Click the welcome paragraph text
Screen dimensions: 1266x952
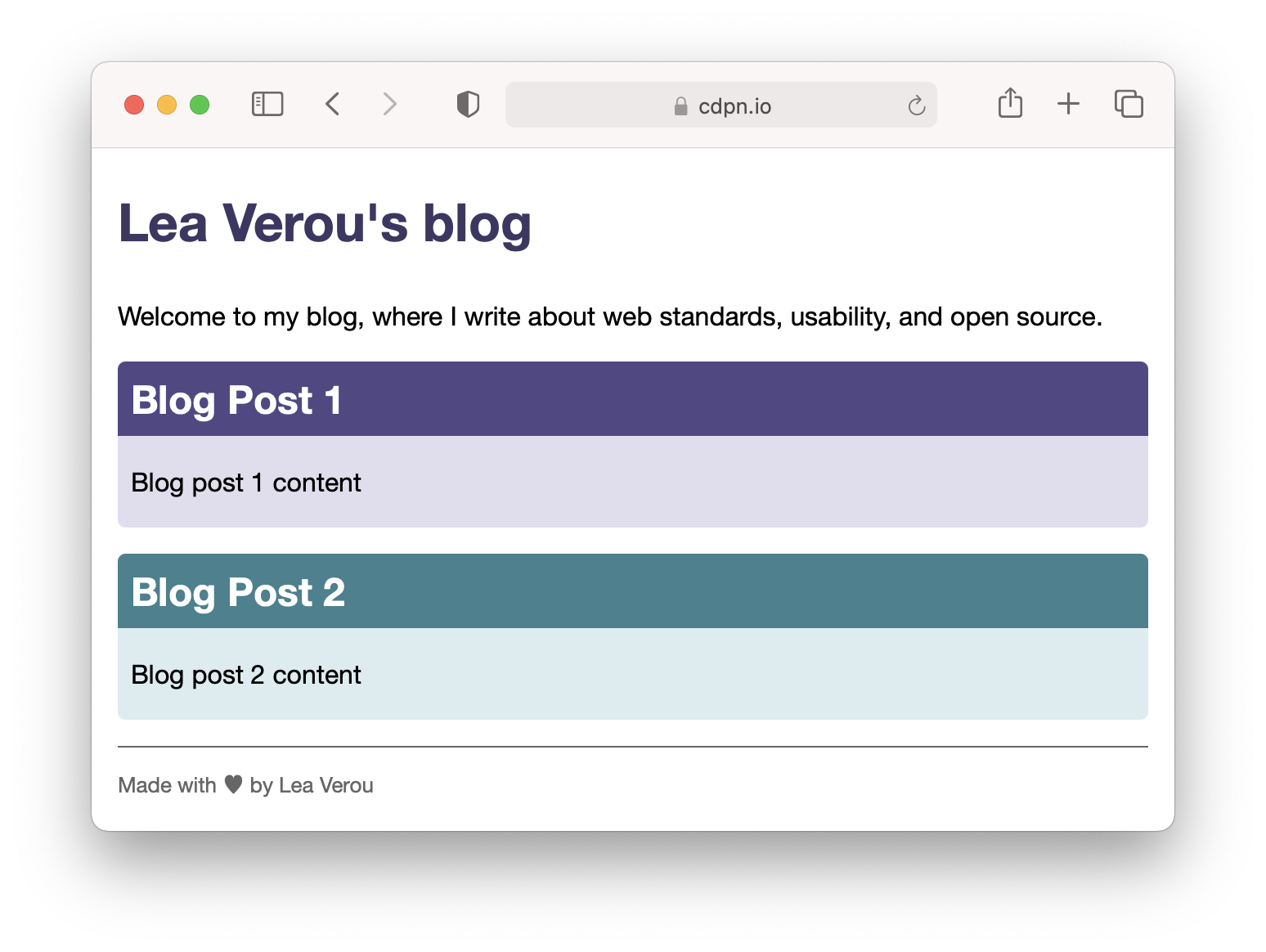click(x=609, y=317)
